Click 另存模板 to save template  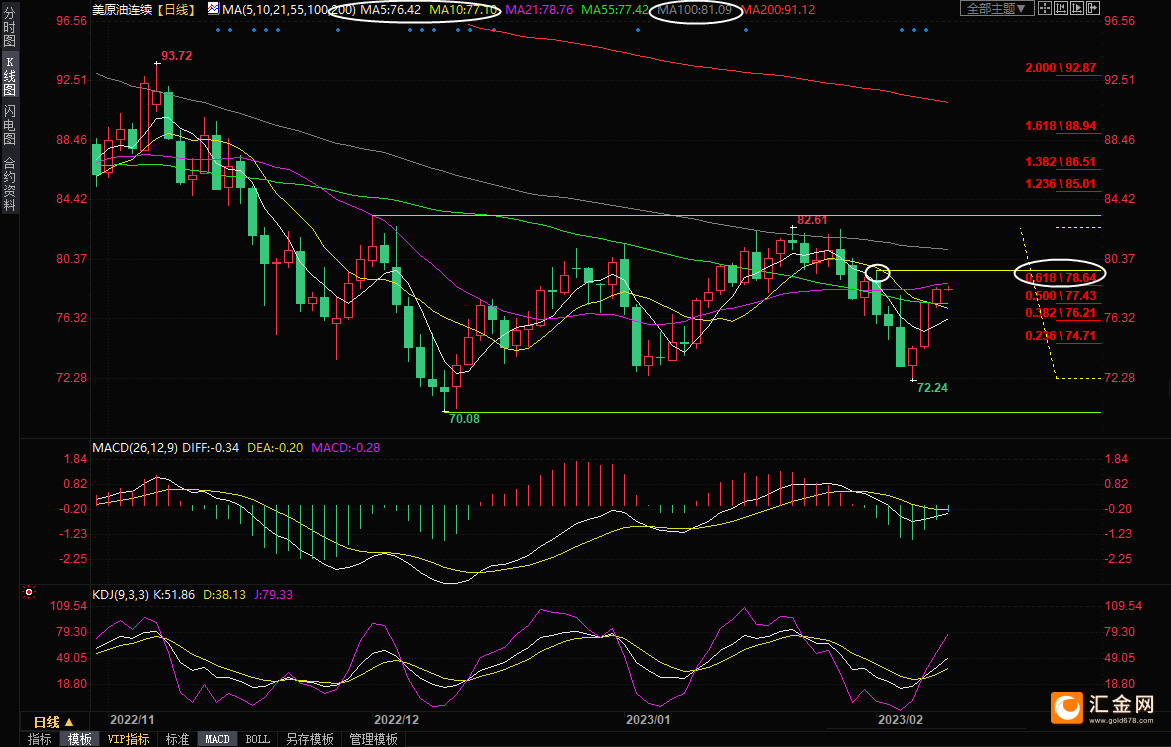pyautogui.click(x=309, y=739)
